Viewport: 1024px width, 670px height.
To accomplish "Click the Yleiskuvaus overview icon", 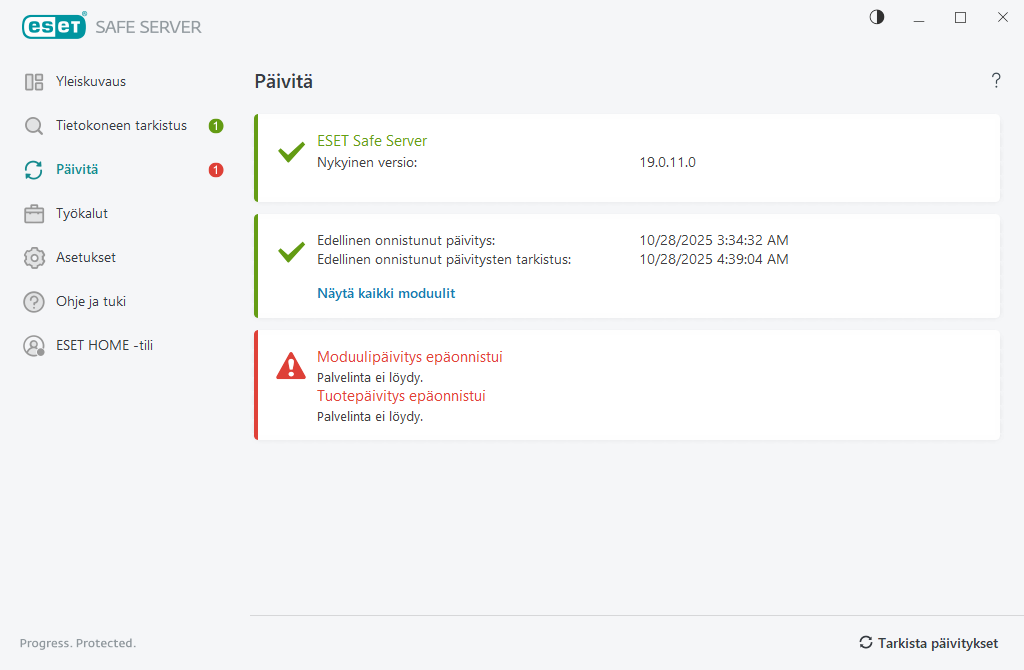I will pos(34,82).
